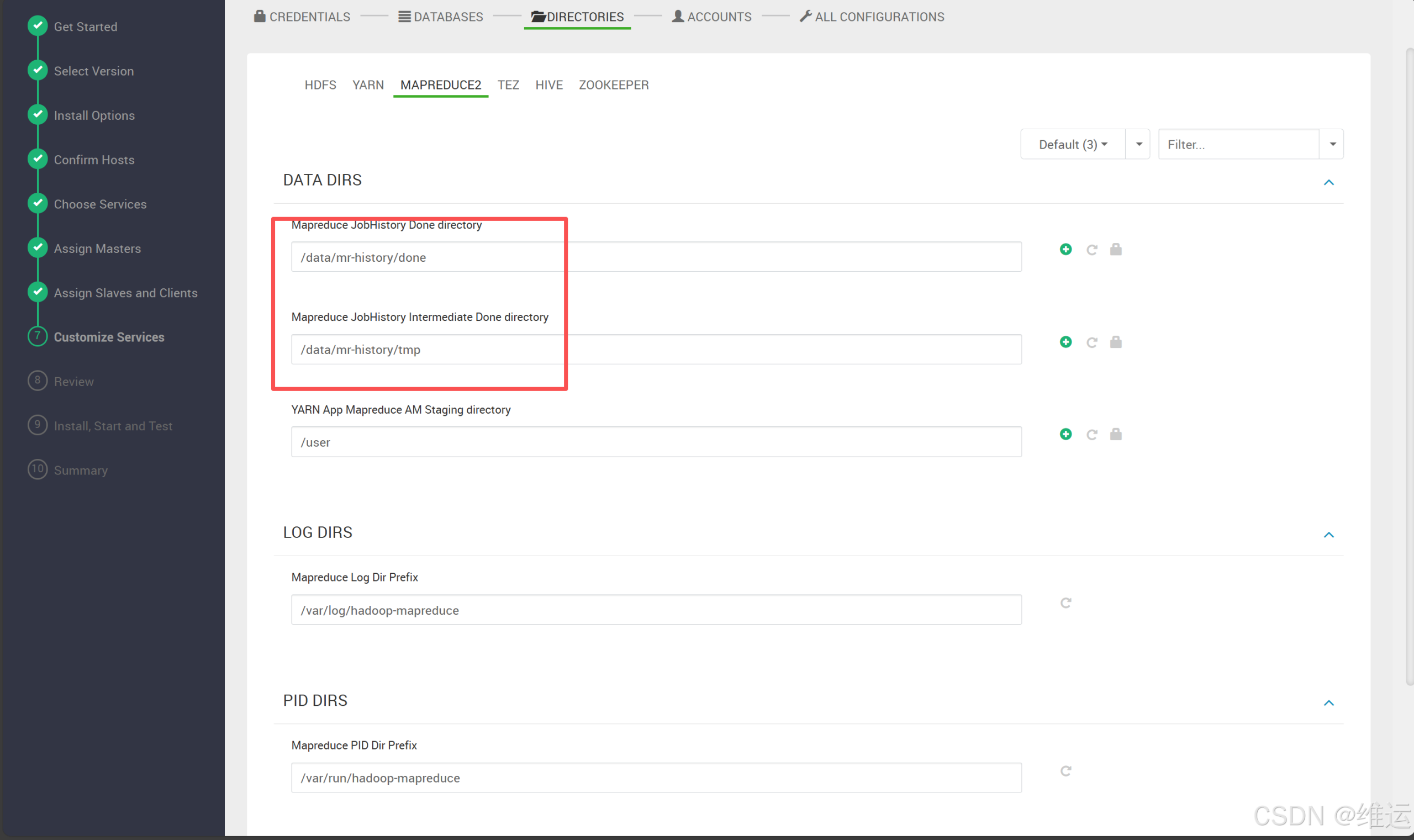This screenshot has height=840, width=1414.
Task: Undo changes to JobHistory Done directory
Action: [1092, 249]
